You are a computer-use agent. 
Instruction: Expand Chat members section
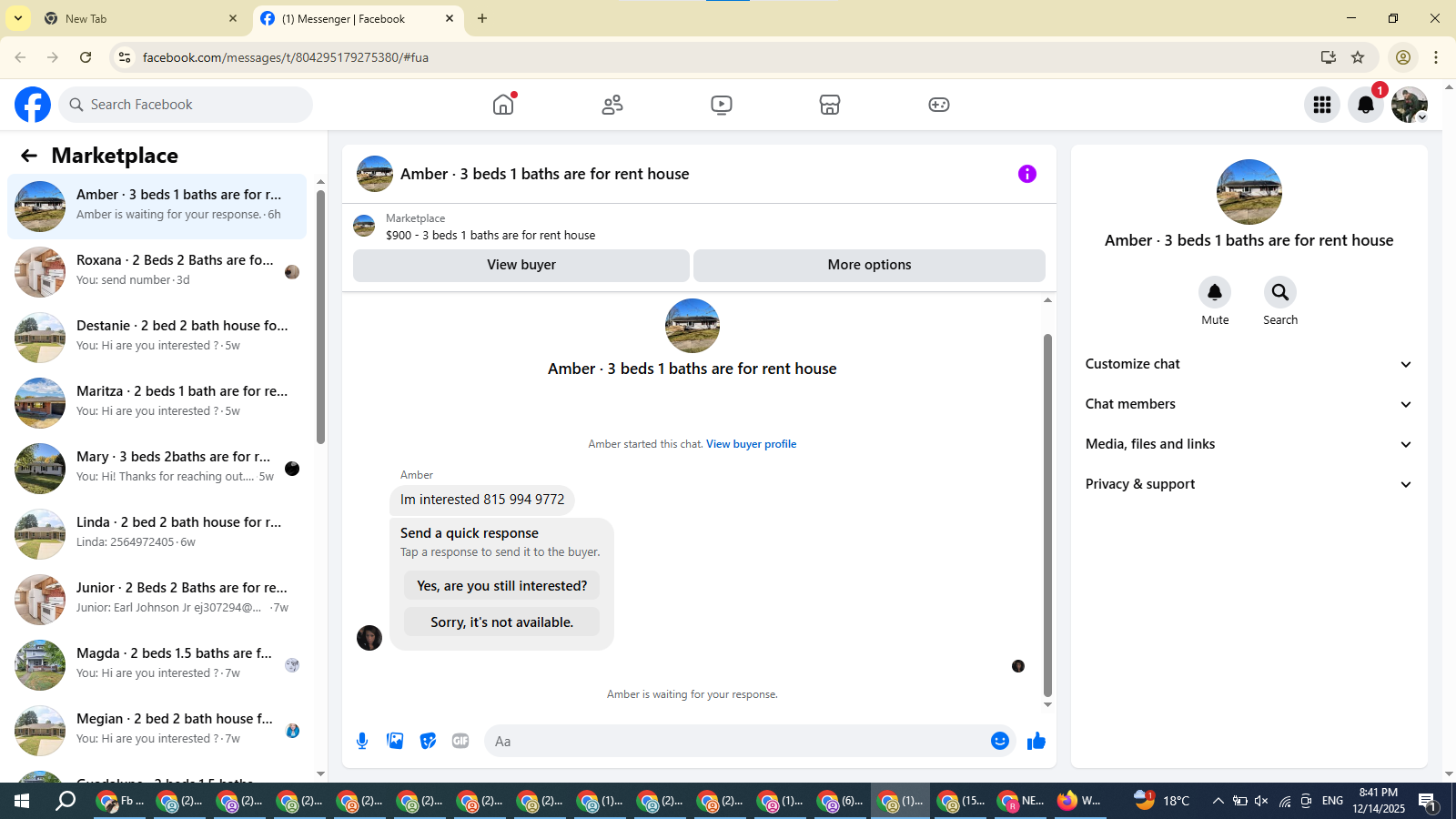pos(1249,404)
